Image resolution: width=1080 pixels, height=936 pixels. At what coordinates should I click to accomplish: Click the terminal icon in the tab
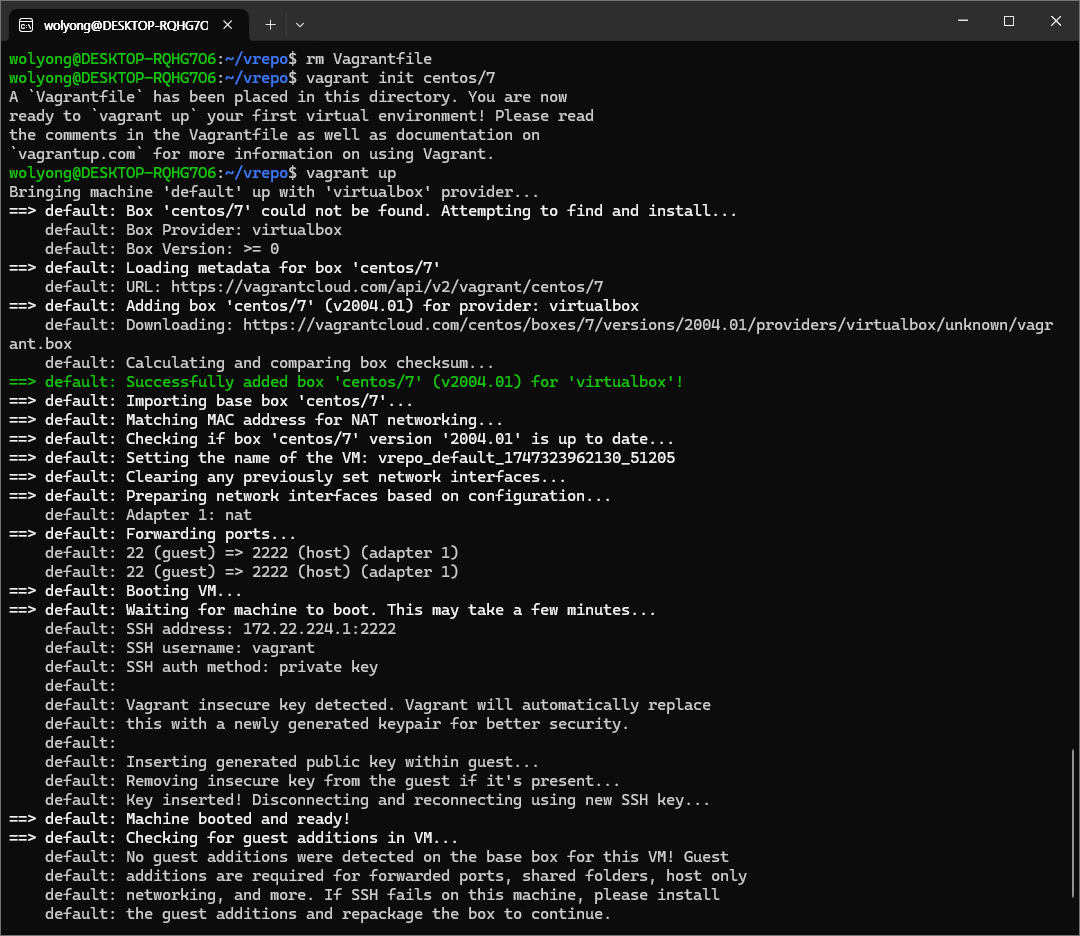(x=26, y=24)
